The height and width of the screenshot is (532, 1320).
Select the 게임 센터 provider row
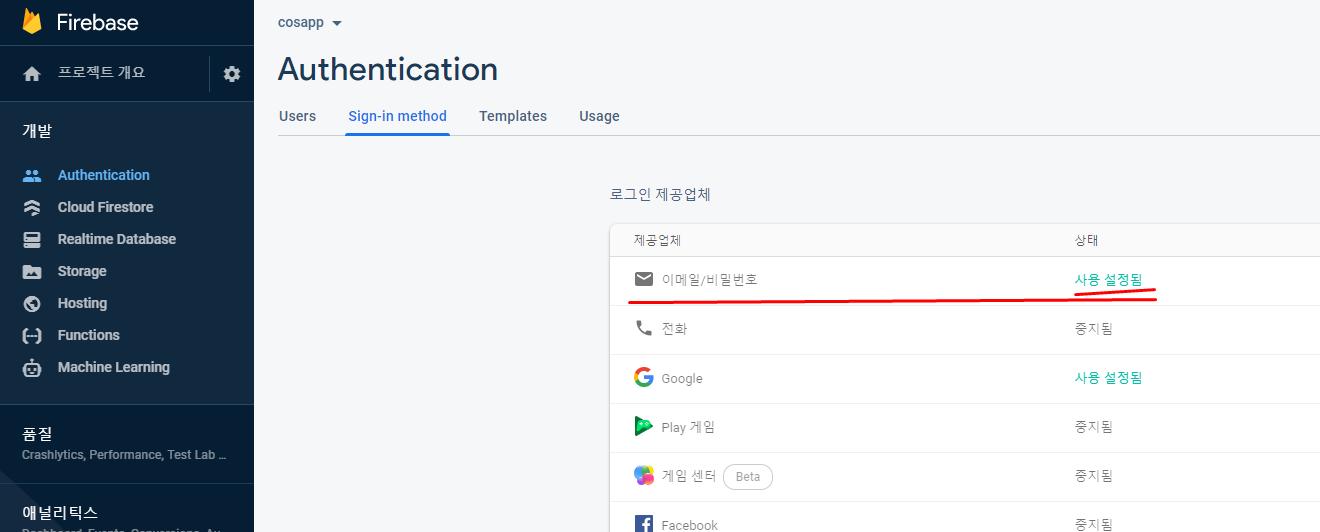pos(964,476)
